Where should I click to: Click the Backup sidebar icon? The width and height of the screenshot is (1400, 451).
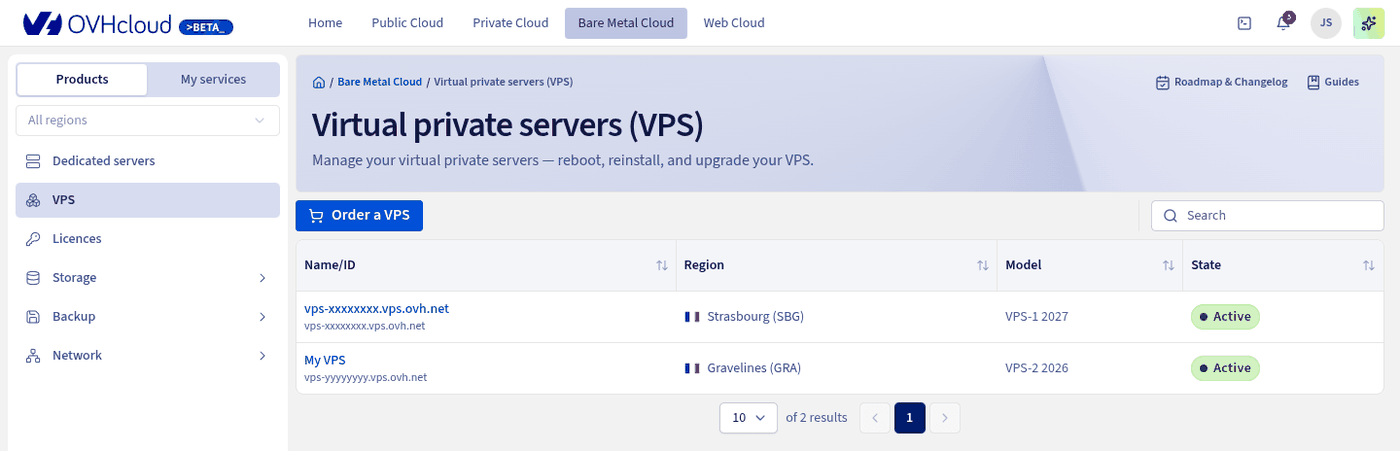tap(33, 317)
